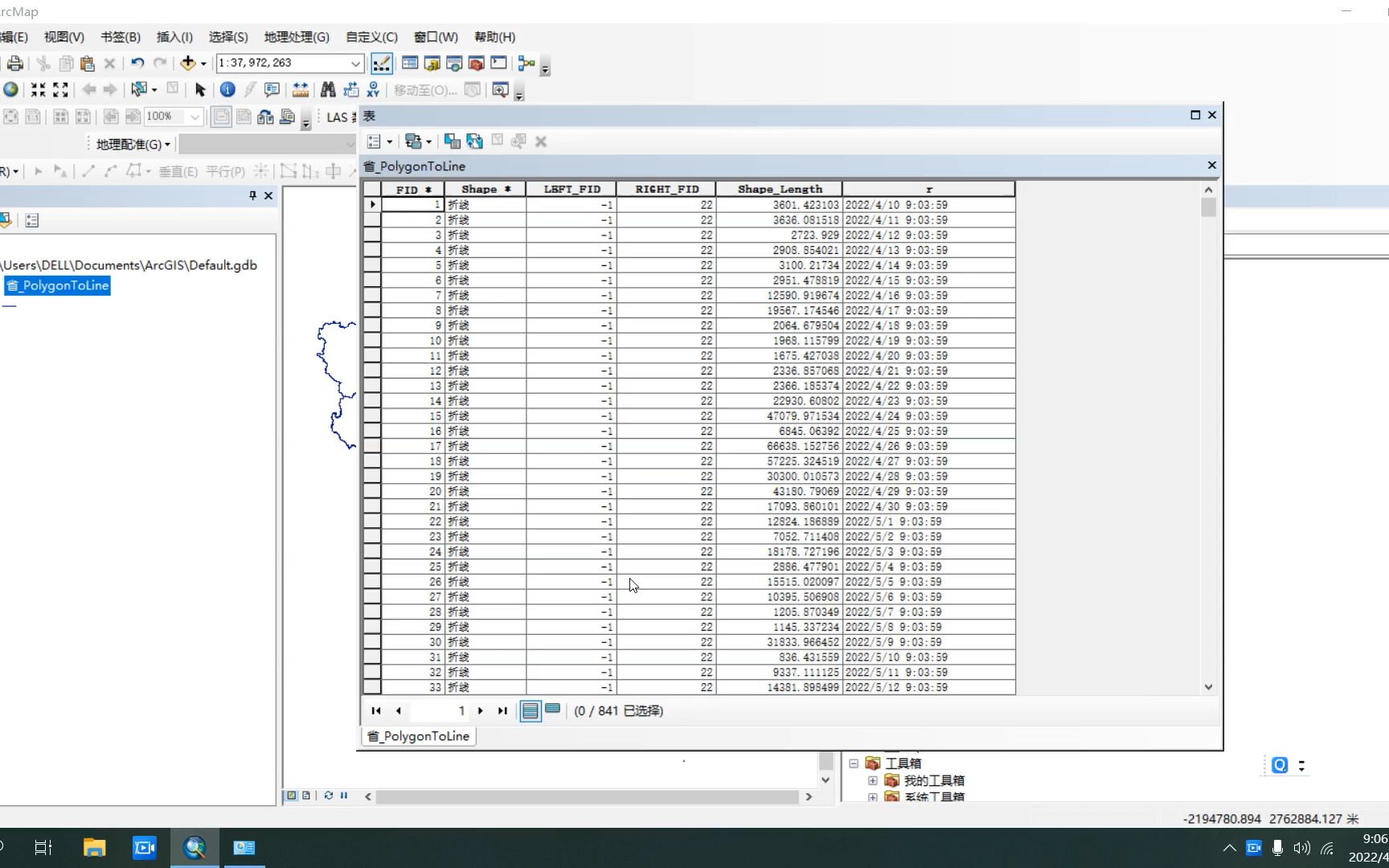Click the Shape_Length column header

click(x=780, y=190)
